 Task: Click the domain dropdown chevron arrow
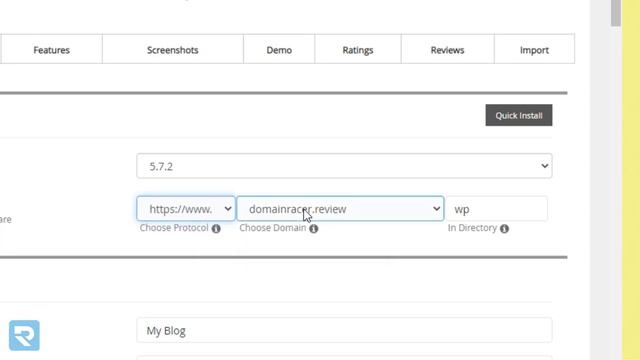[x=436, y=209]
